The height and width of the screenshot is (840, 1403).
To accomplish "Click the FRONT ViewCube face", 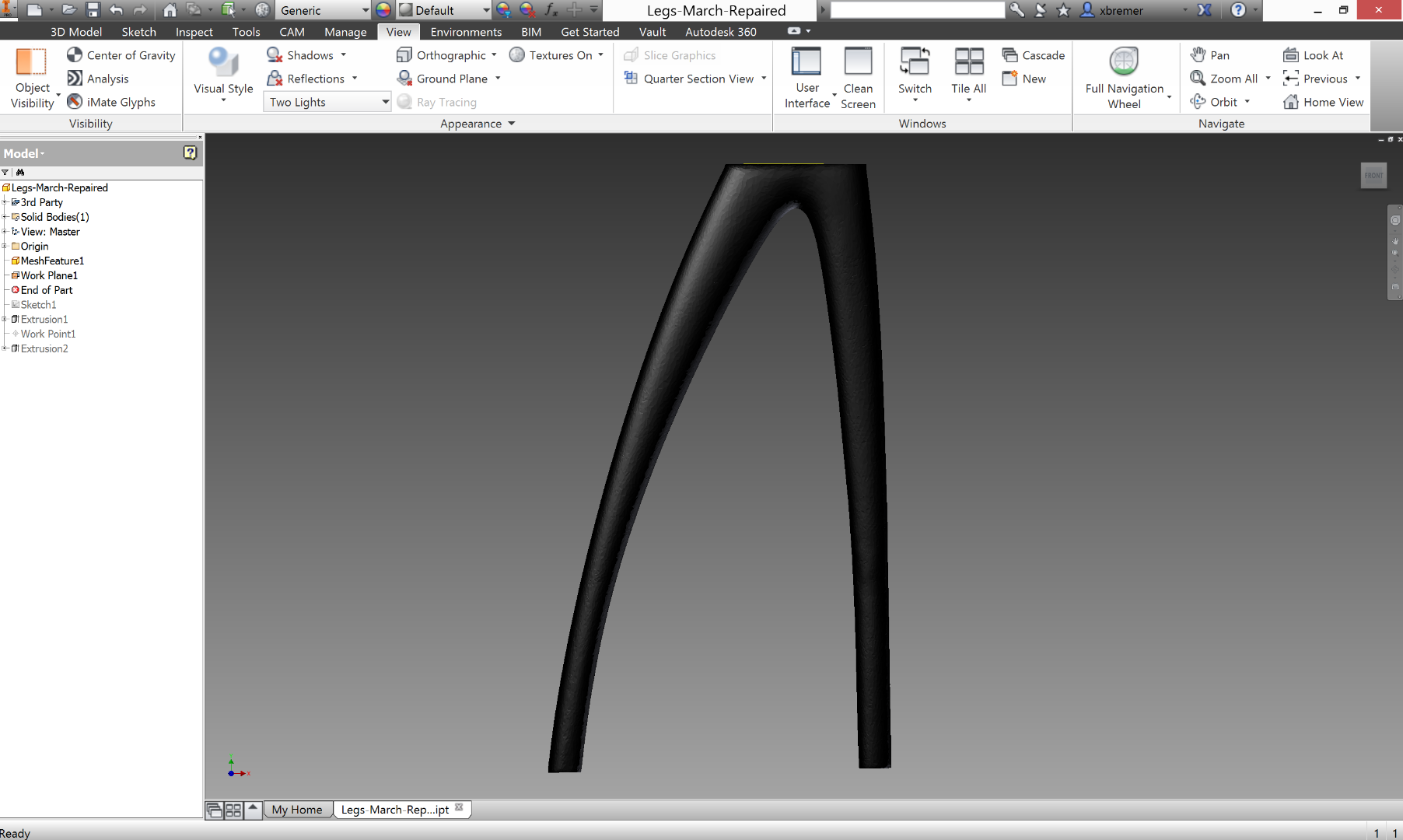I will click(x=1373, y=175).
